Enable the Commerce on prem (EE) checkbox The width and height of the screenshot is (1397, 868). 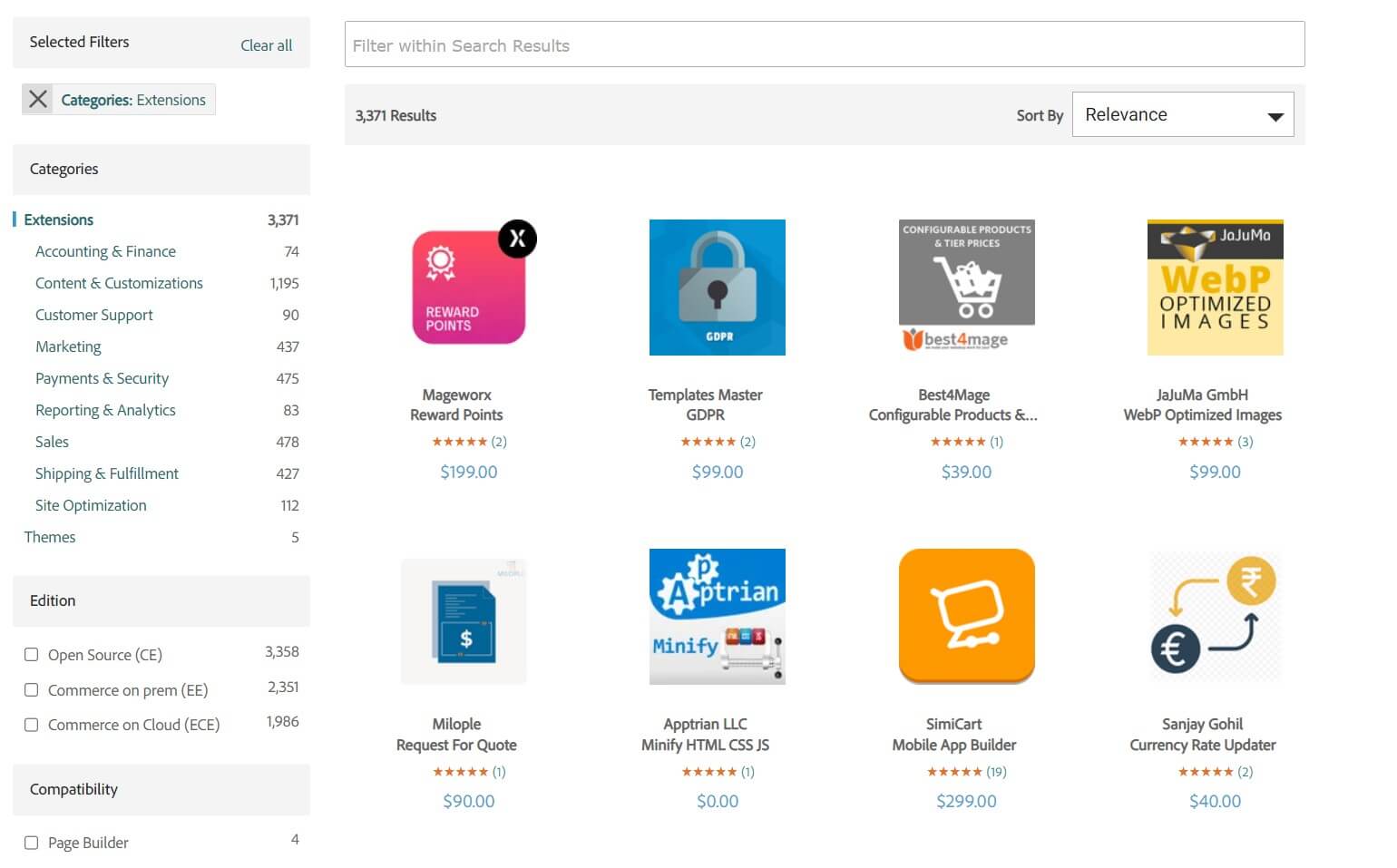click(32, 689)
